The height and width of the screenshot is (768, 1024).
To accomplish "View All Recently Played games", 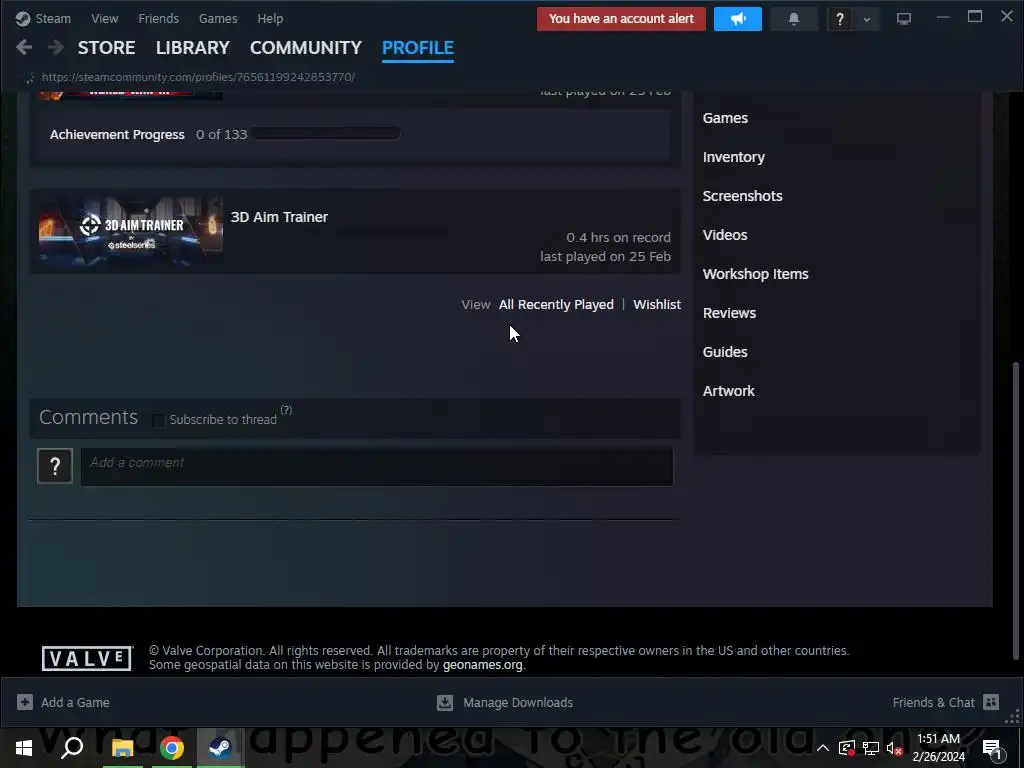I will pos(556,304).
